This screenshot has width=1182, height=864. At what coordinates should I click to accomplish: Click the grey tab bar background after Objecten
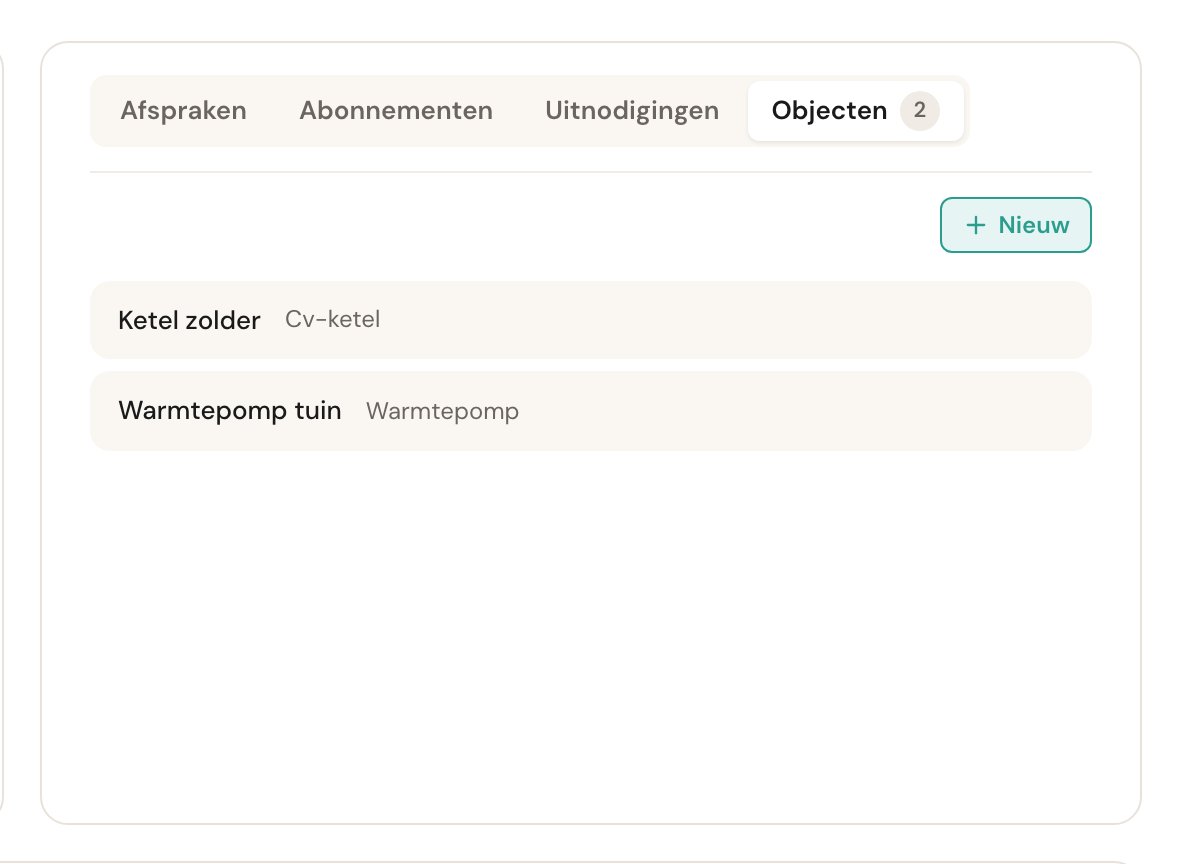[x=966, y=111]
